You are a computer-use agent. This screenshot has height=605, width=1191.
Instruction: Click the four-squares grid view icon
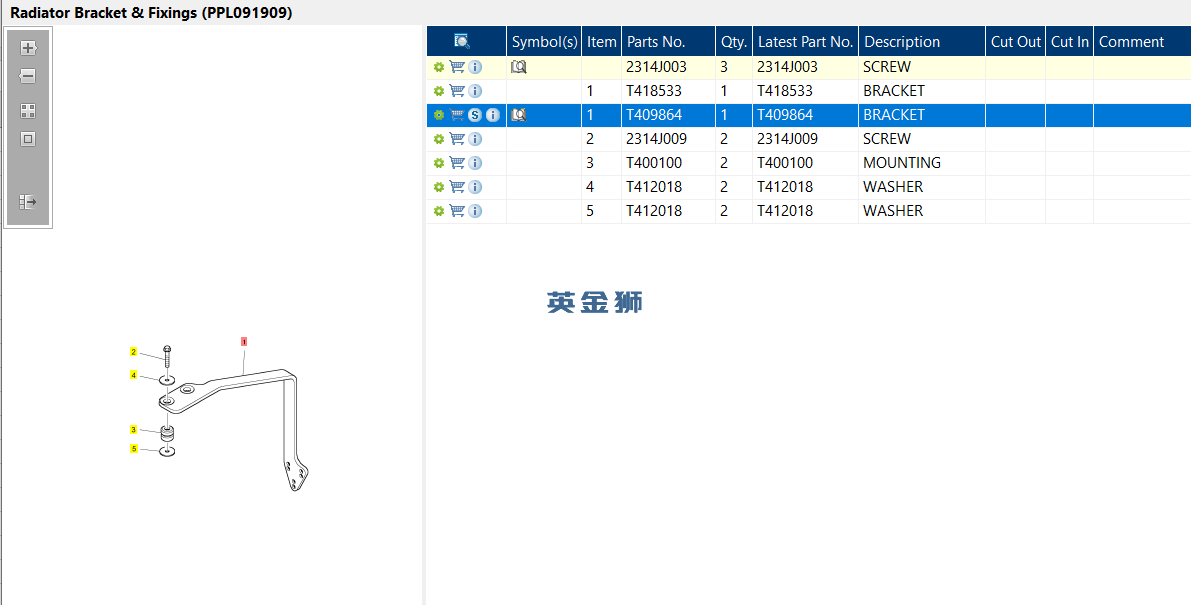[x=28, y=112]
